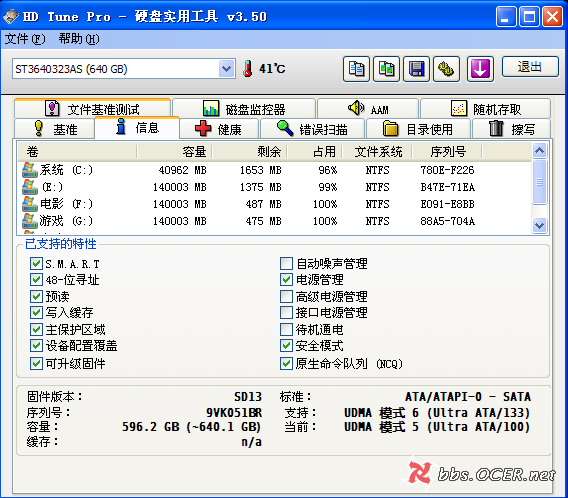Image resolution: width=568 pixels, height=498 pixels.
Task: Click the purple download arrow icon
Action: (x=480, y=68)
